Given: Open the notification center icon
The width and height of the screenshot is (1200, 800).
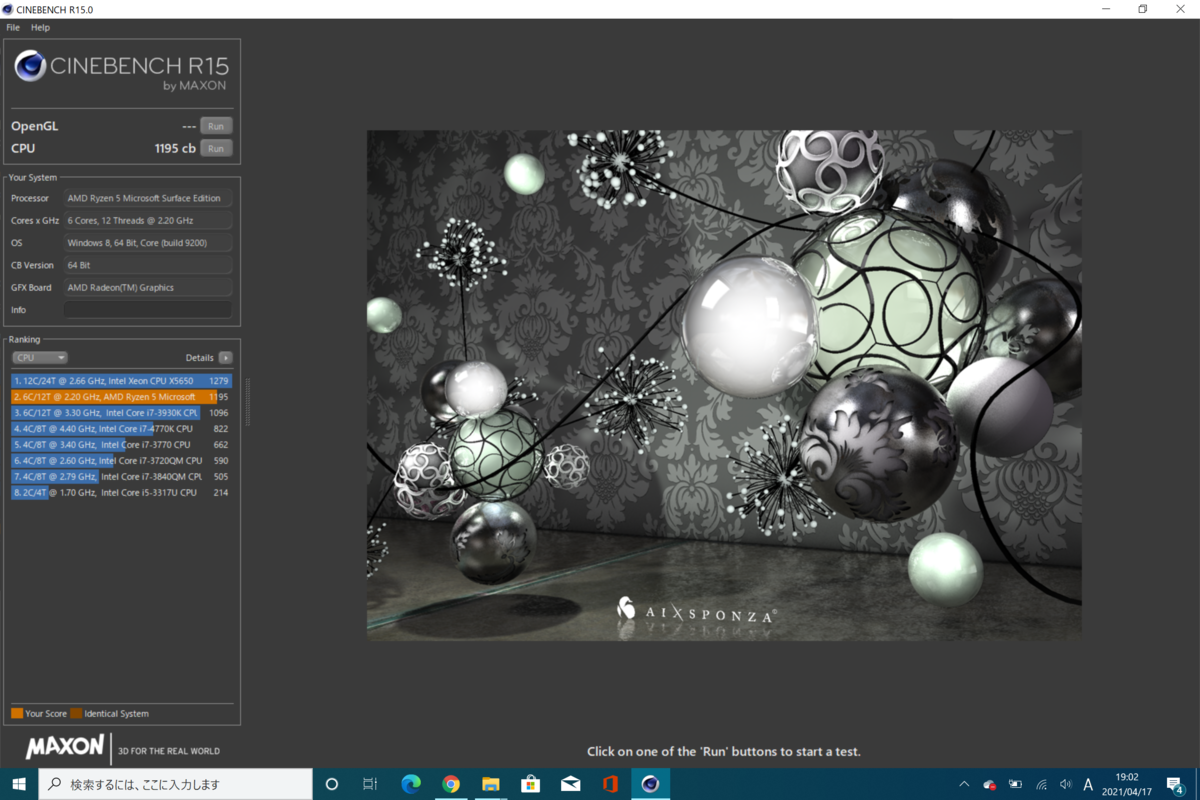Looking at the screenshot, I should pos(1176,785).
